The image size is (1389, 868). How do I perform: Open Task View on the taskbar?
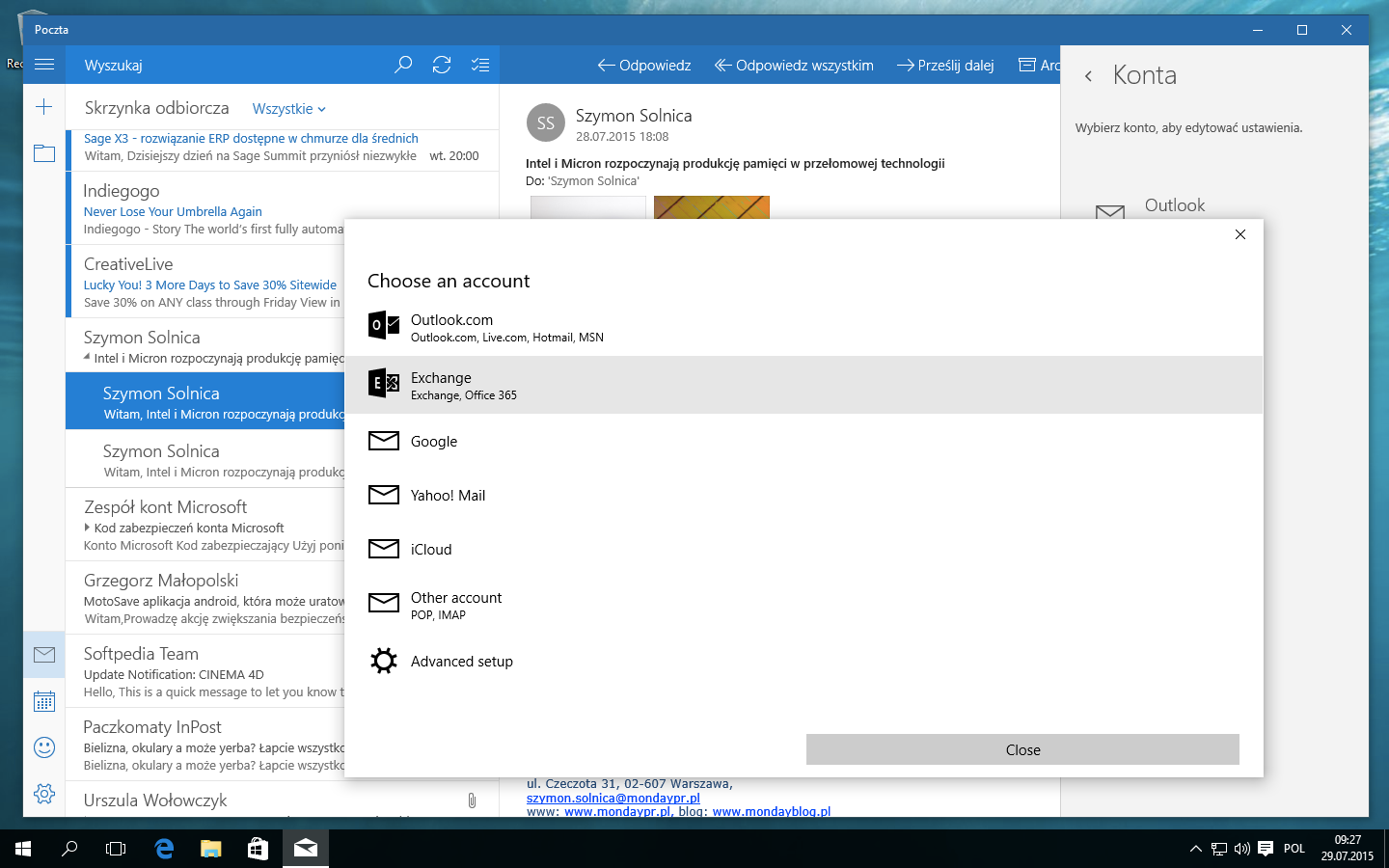[116, 849]
